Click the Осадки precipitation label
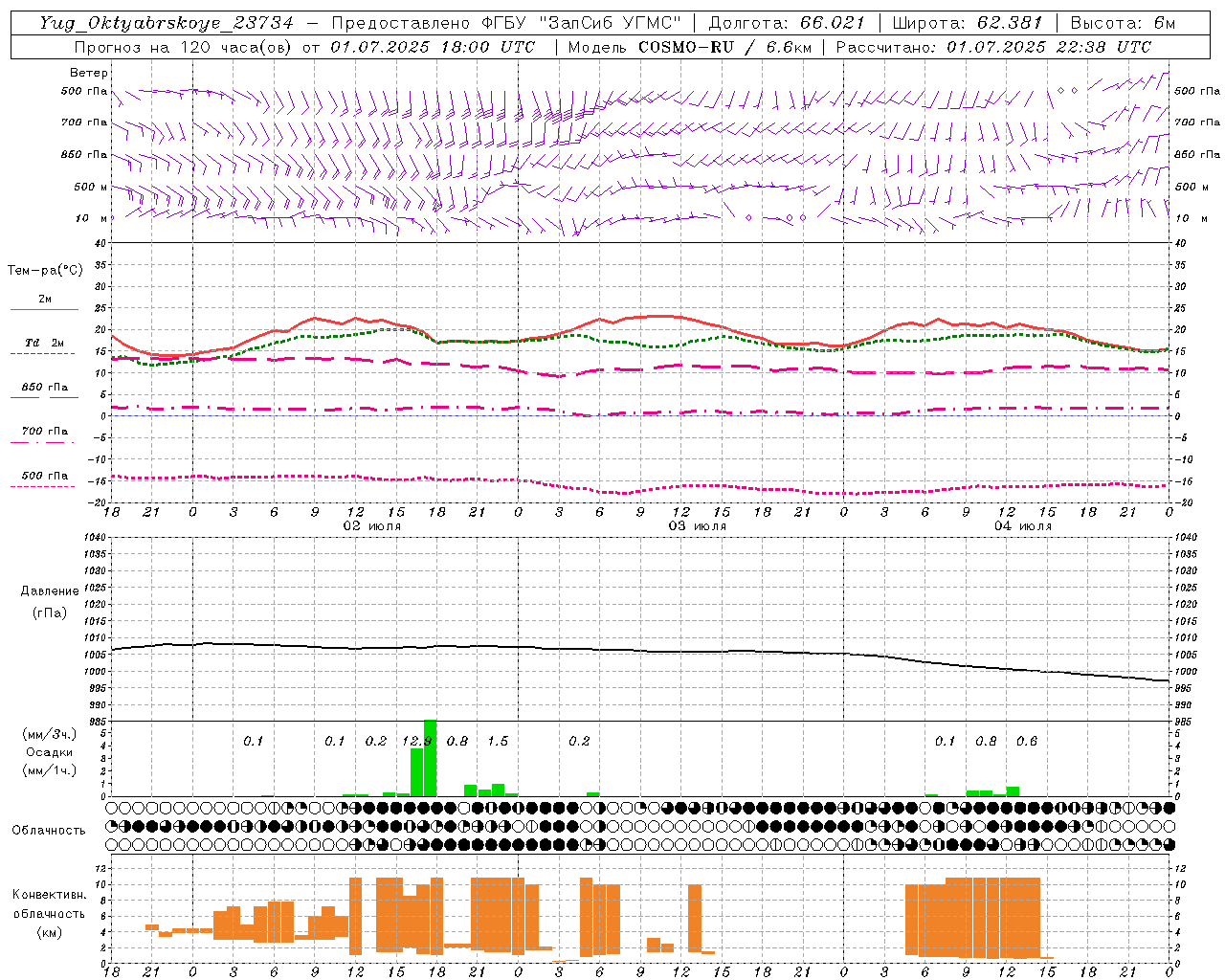 point(49,752)
